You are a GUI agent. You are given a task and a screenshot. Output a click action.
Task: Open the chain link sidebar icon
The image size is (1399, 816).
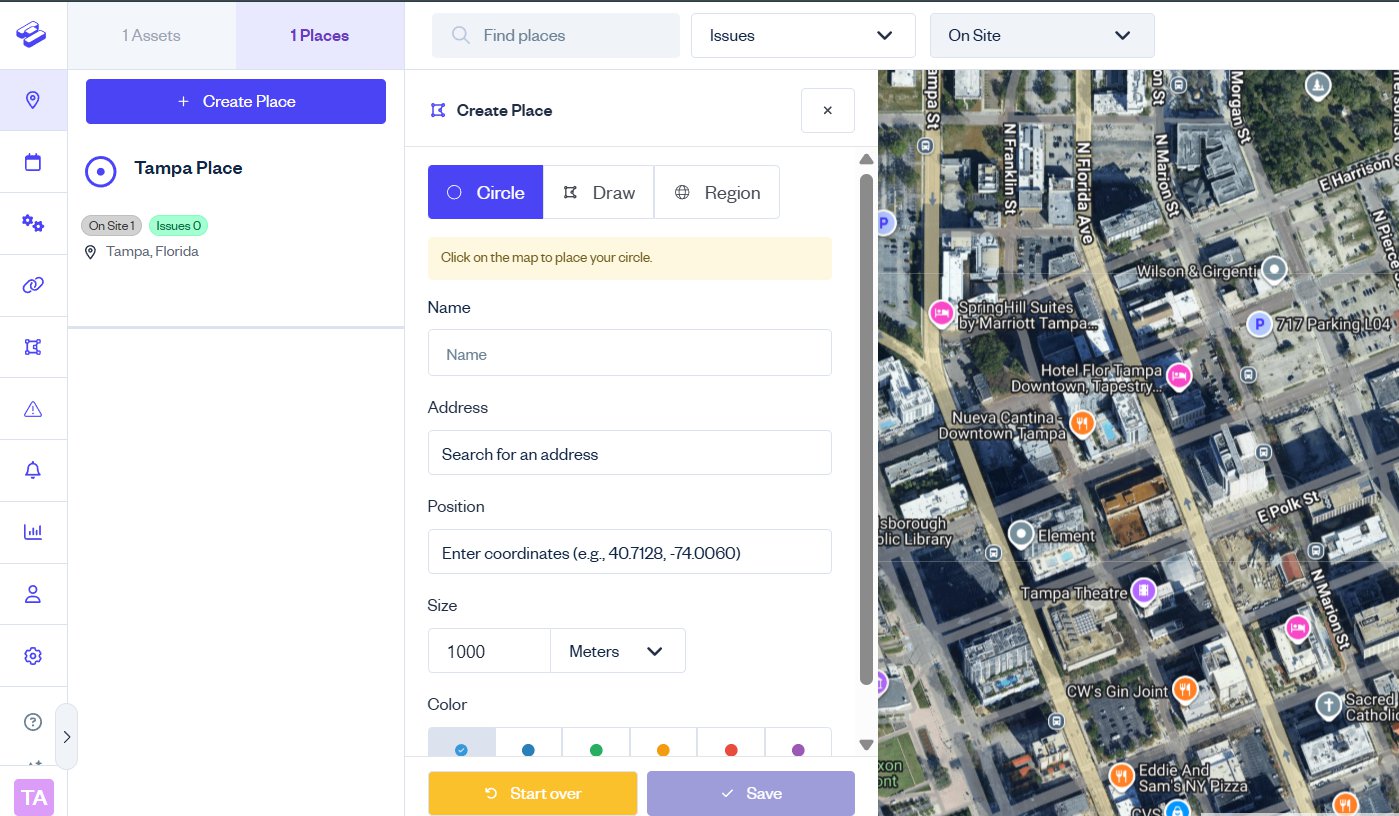point(33,285)
